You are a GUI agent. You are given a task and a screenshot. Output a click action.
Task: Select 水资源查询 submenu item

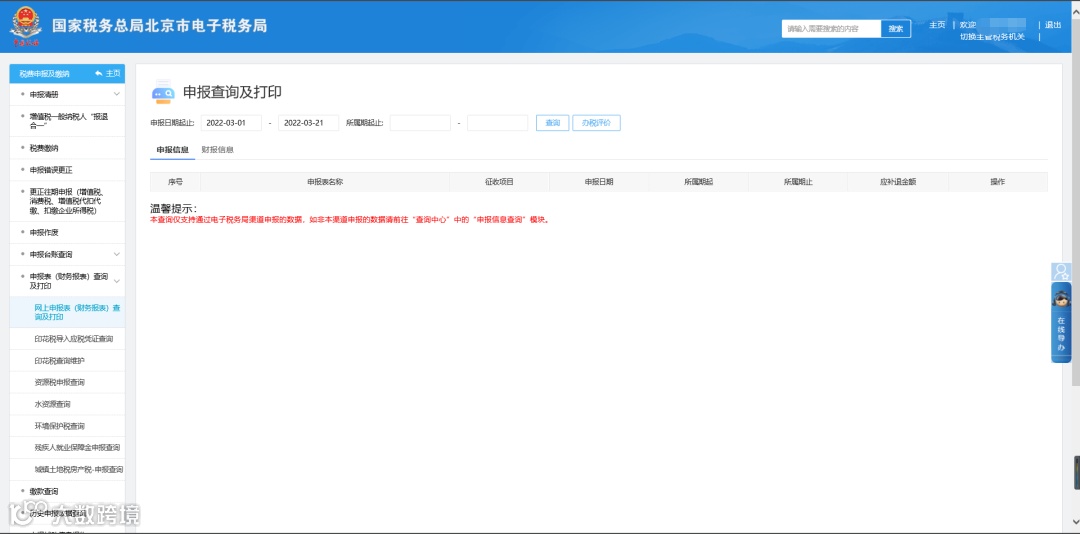pyautogui.click(x=68, y=404)
